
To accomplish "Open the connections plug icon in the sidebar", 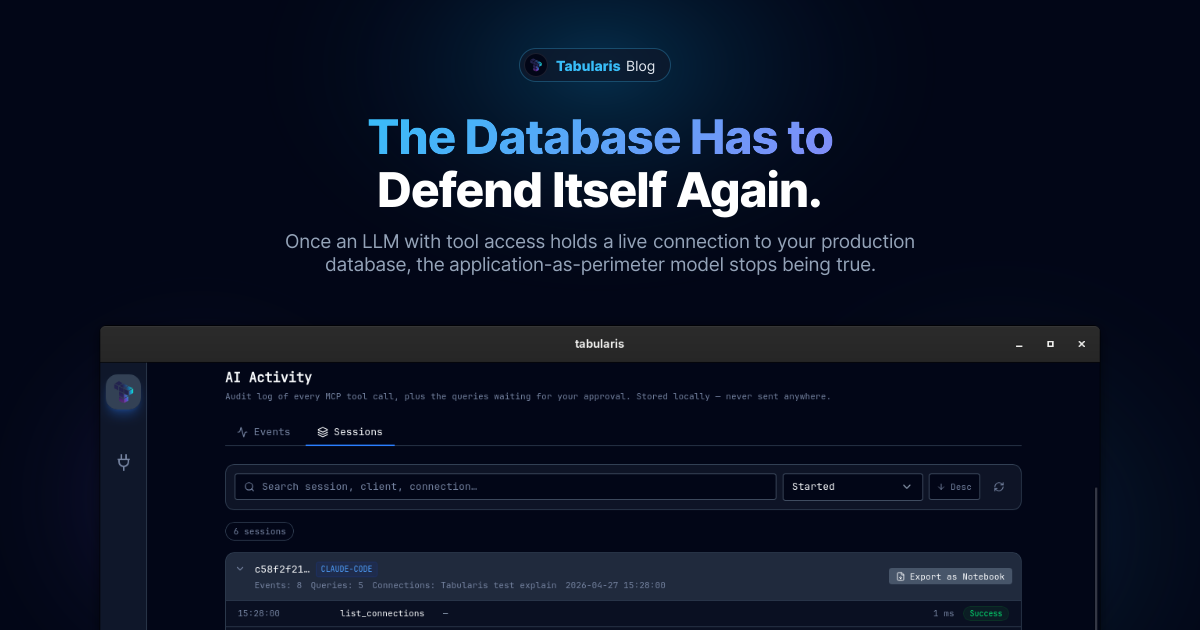I will point(124,462).
